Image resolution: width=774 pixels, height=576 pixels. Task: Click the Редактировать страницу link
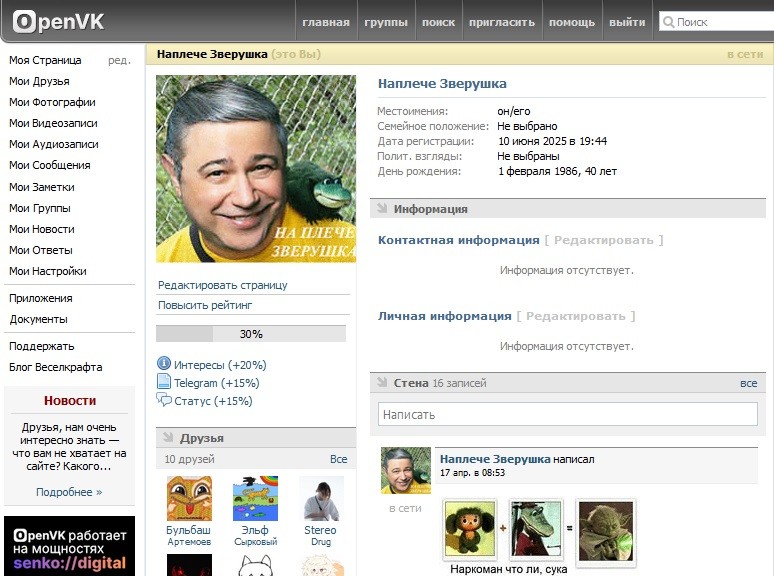tap(222, 285)
